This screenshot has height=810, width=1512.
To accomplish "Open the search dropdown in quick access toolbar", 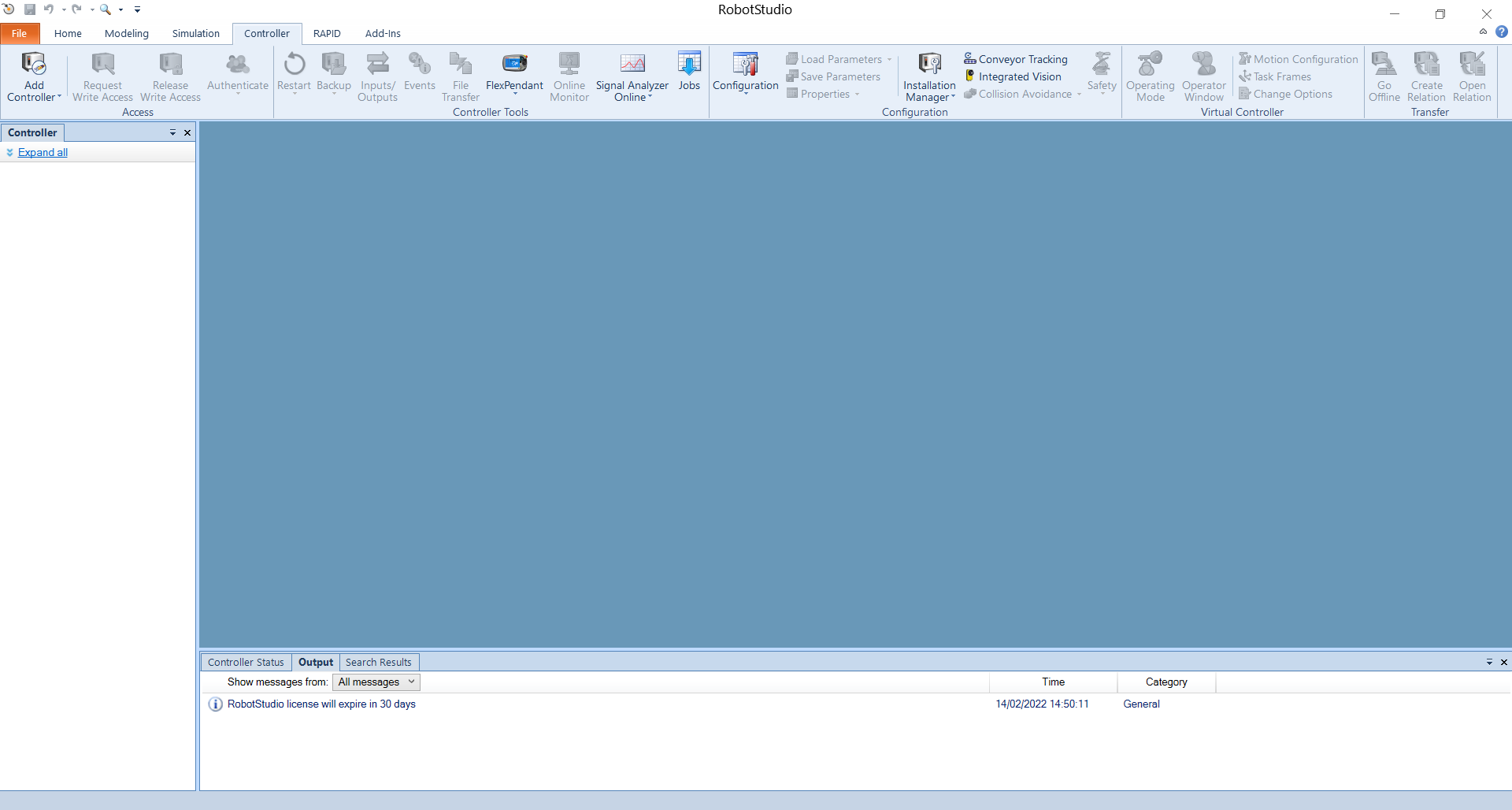I will click(121, 10).
